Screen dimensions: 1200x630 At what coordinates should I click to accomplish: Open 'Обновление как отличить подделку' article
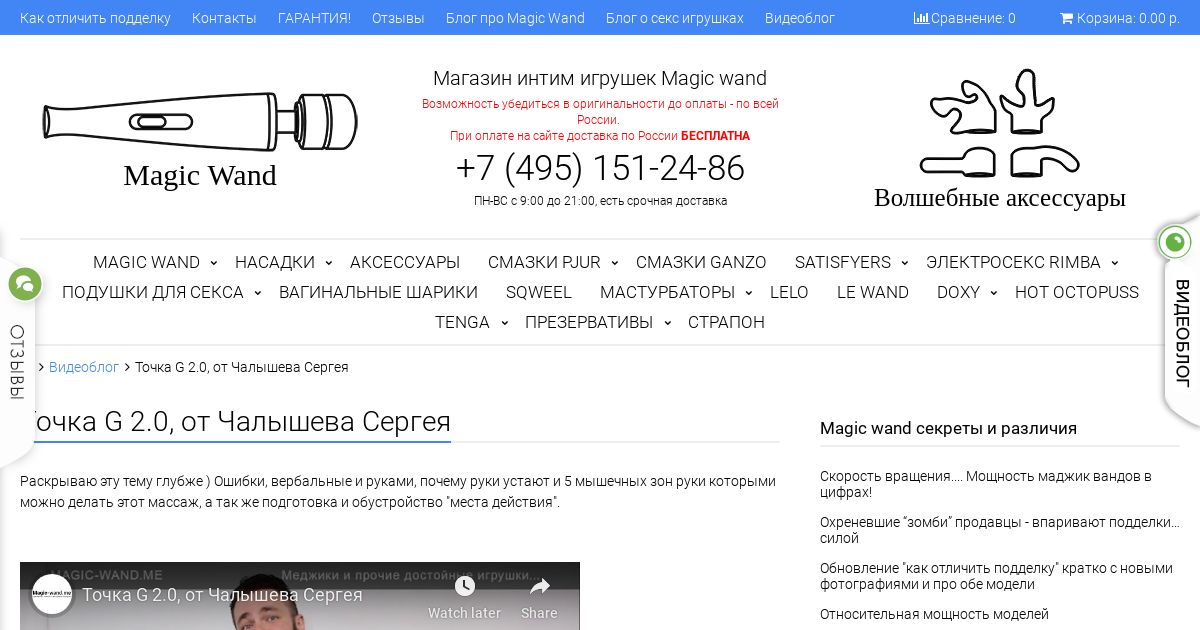tap(996, 576)
